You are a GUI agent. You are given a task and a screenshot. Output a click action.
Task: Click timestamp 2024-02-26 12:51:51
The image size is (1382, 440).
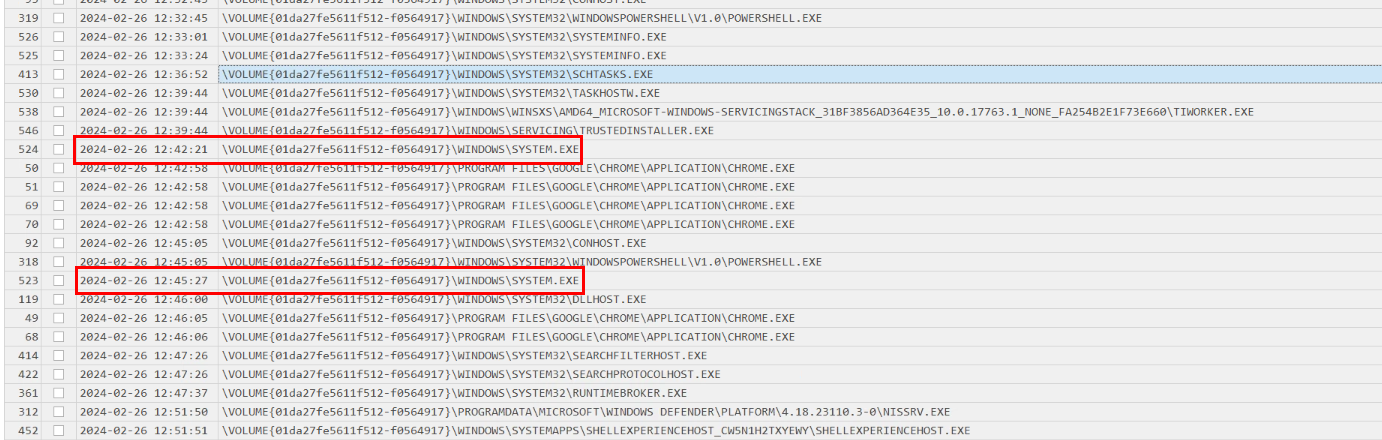tap(144, 430)
